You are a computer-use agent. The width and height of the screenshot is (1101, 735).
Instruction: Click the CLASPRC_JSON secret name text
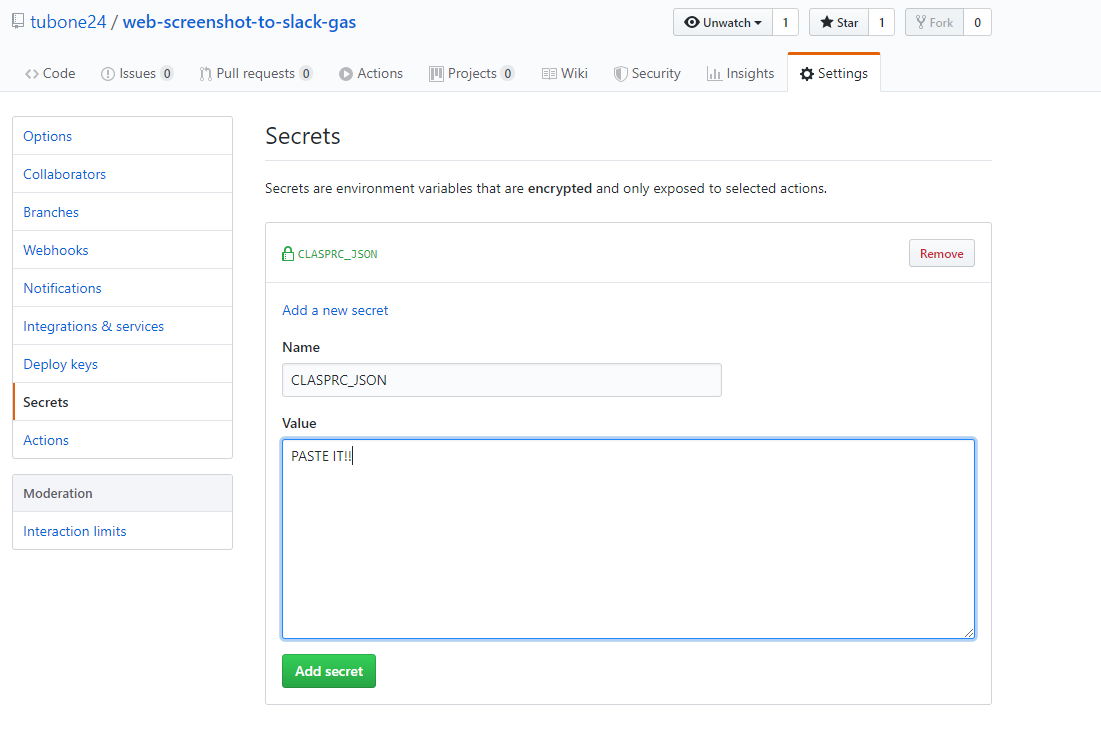pyautogui.click(x=337, y=254)
